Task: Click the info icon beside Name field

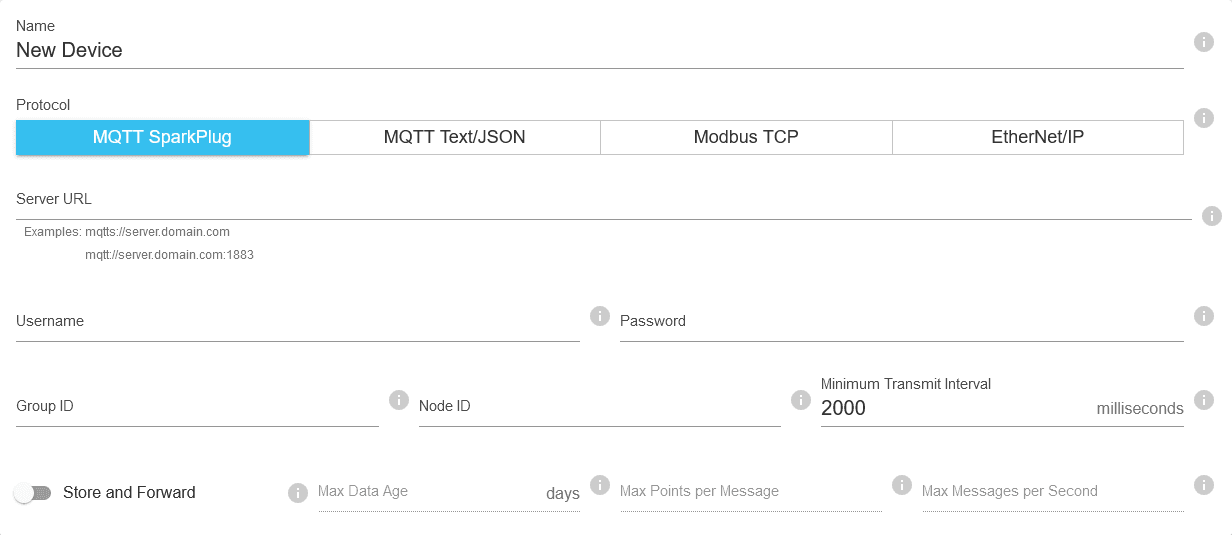Action: point(1204,42)
